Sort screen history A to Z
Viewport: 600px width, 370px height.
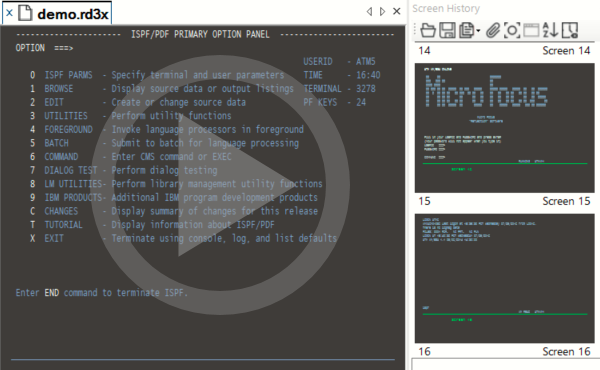coord(550,30)
